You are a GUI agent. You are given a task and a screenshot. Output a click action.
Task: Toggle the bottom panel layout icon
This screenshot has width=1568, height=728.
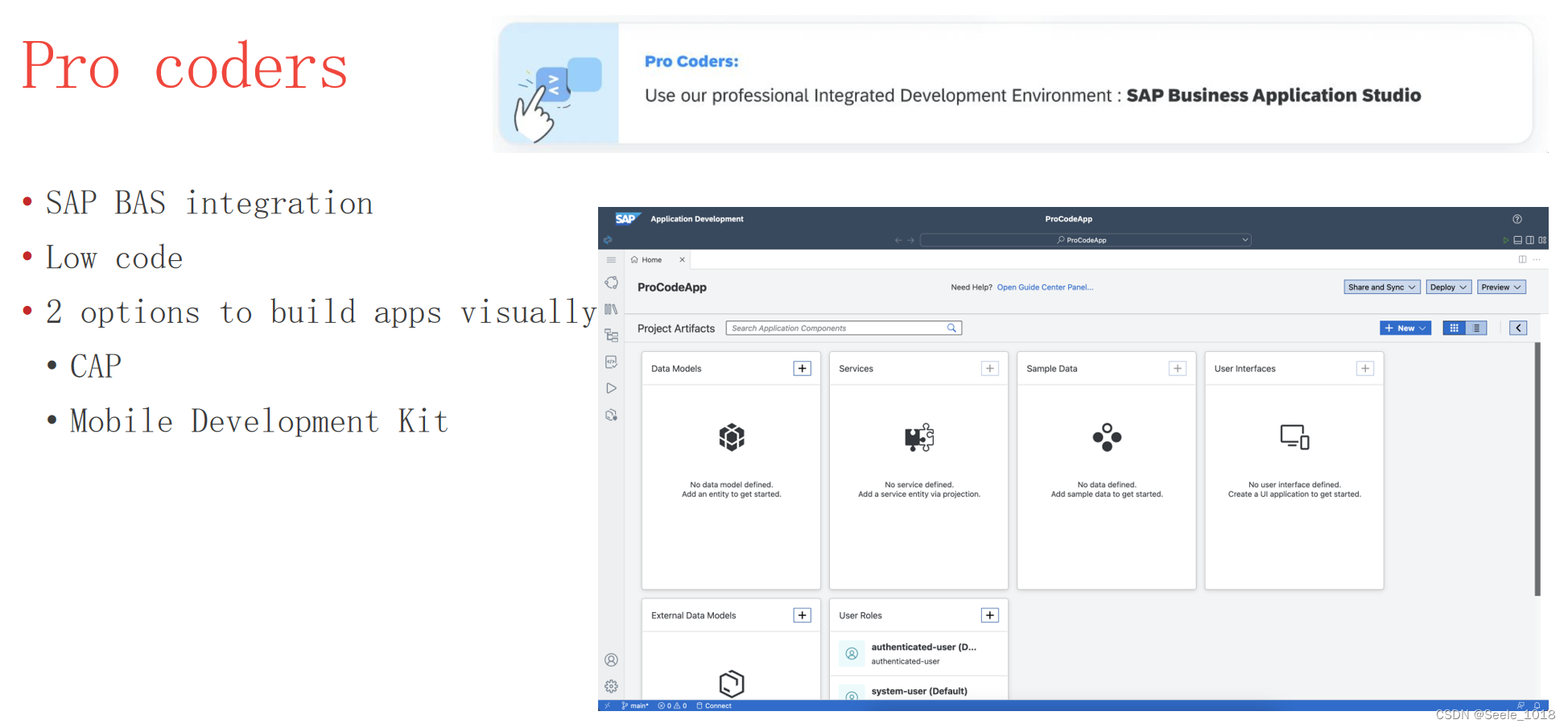(1517, 240)
